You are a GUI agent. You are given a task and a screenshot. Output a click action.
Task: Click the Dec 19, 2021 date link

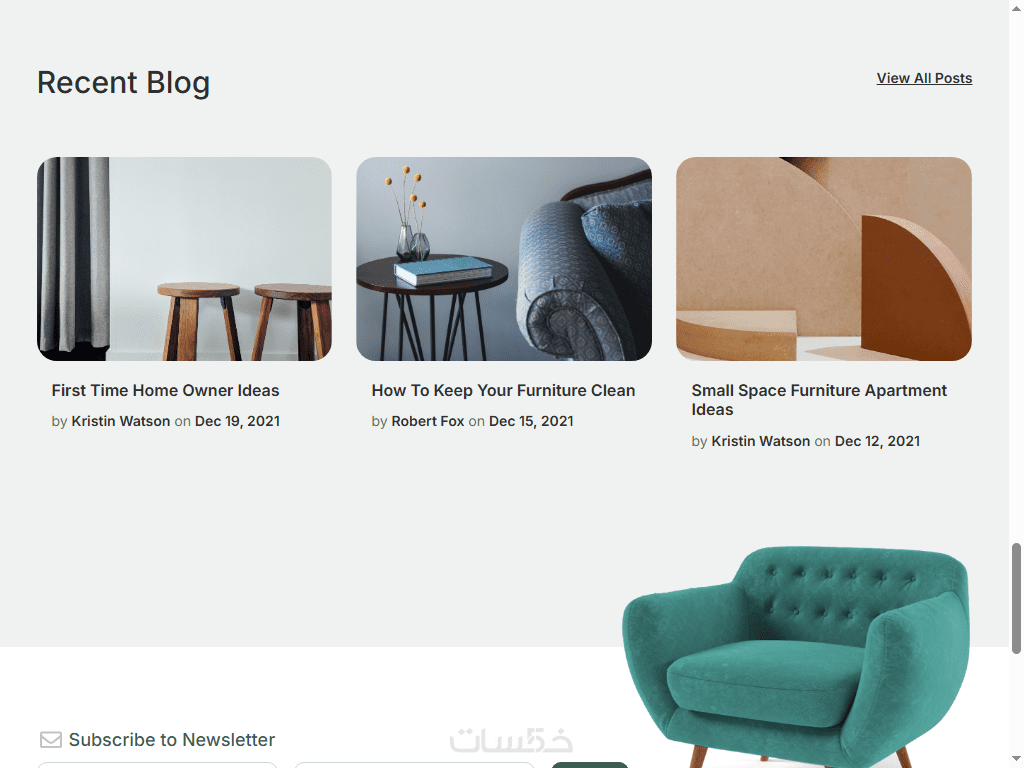237,421
